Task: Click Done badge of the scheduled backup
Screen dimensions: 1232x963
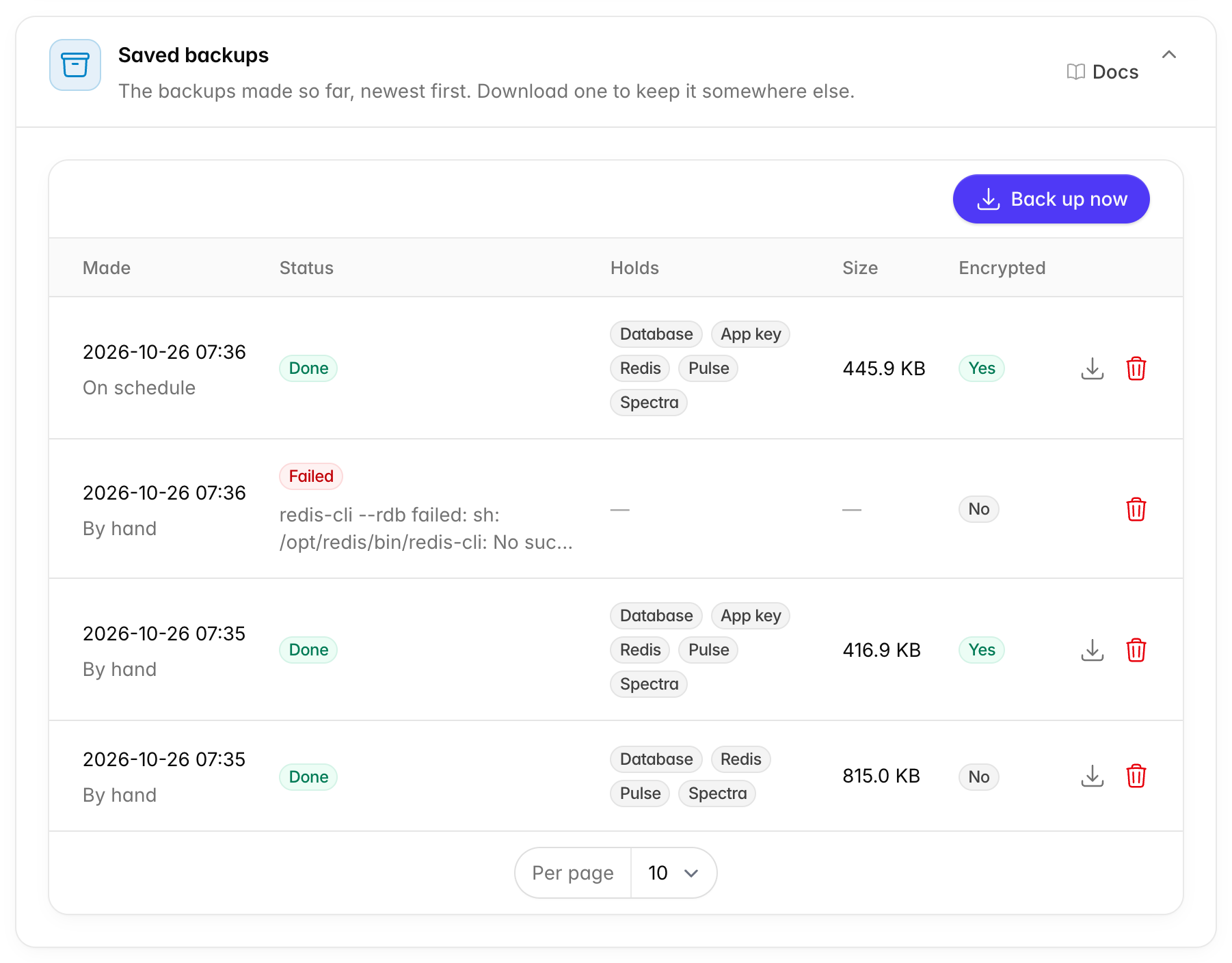Action: pyautogui.click(x=308, y=368)
